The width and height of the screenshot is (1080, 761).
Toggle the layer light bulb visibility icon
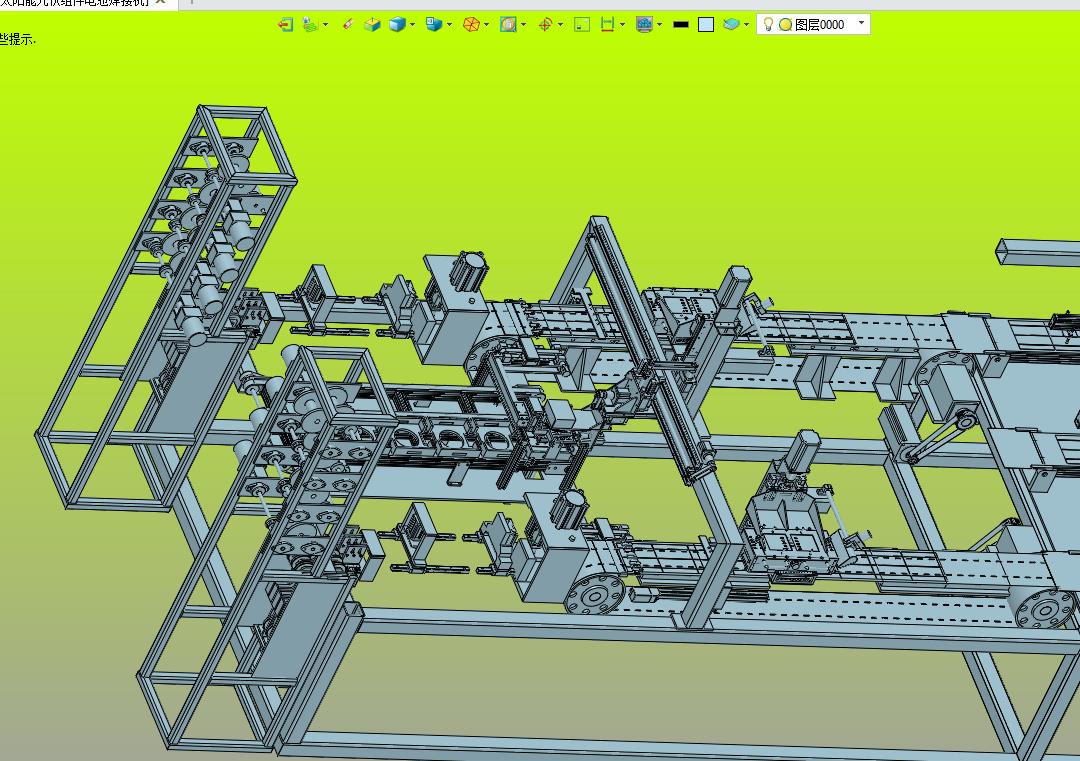point(769,24)
